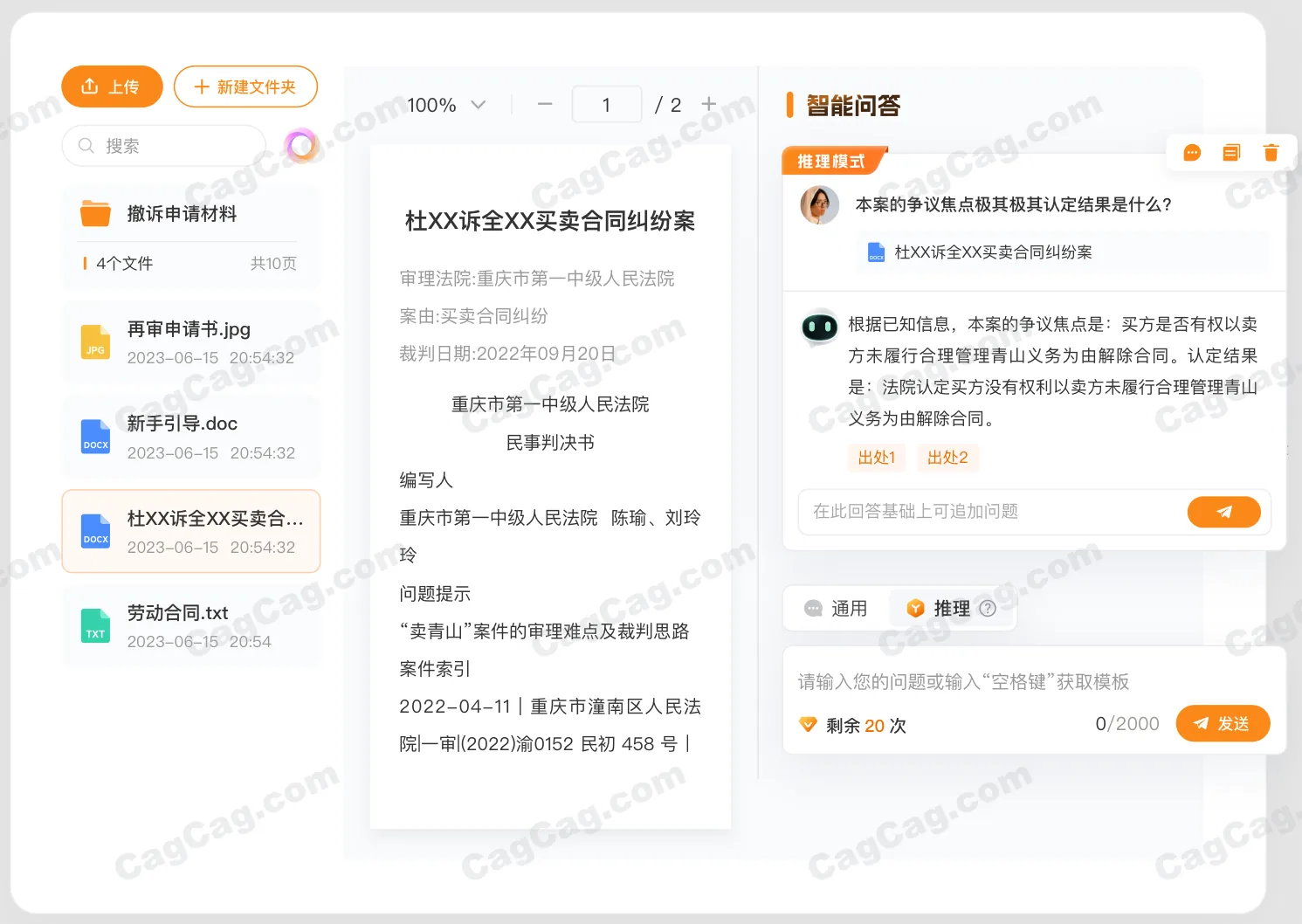Open the 撤诉申请材料 folder

190,213
